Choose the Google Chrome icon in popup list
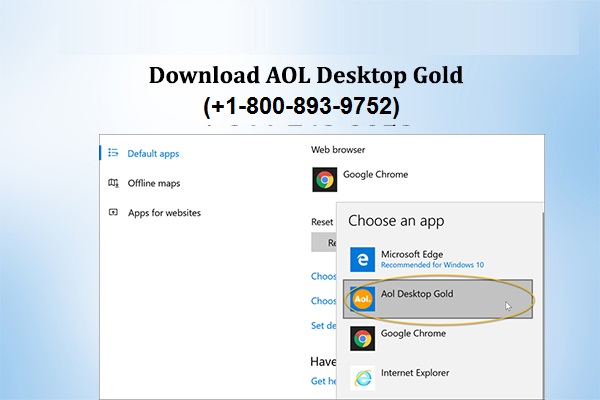The width and height of the screenshot is (600, 400). point(363,338)
